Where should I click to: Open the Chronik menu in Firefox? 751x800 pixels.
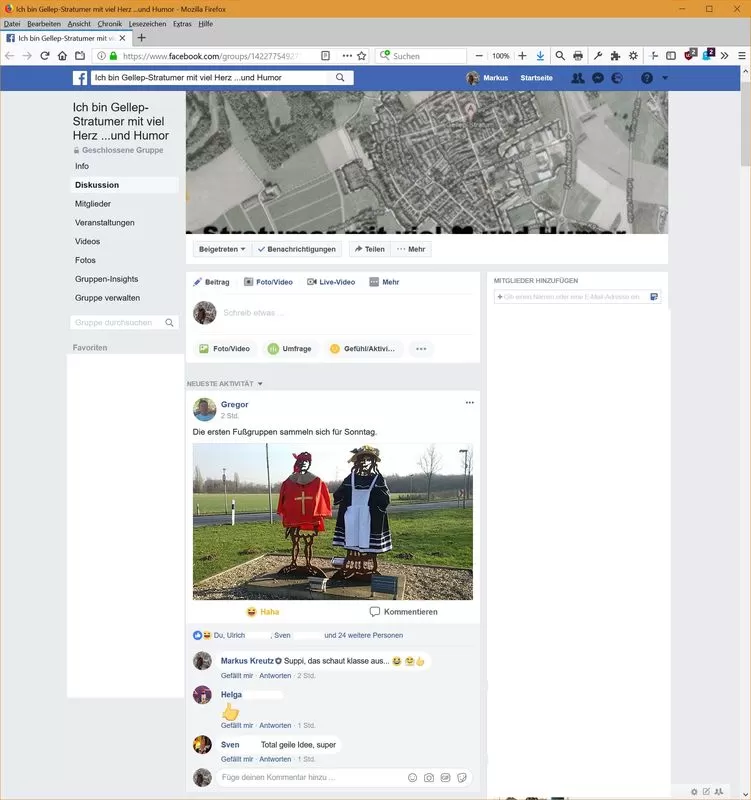[109, 23]
